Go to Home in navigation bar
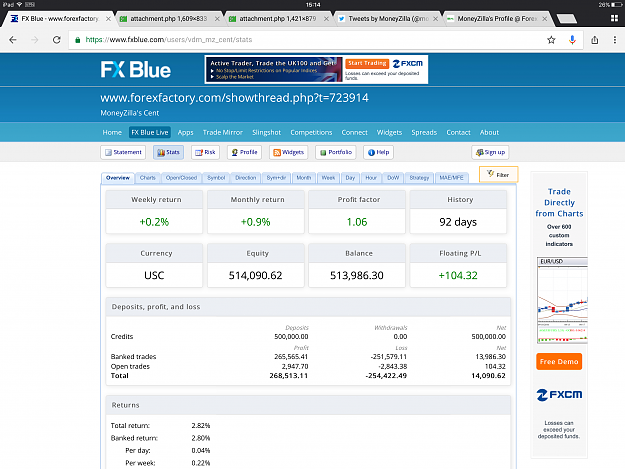The width and height of the screenshot is (625, 469). [112, 132]
